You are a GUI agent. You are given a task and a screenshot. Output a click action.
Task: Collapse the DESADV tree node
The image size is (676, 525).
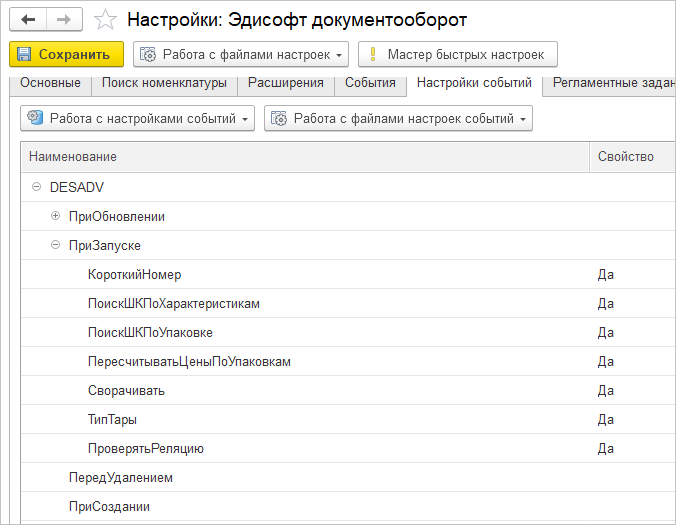coord(36,187)
